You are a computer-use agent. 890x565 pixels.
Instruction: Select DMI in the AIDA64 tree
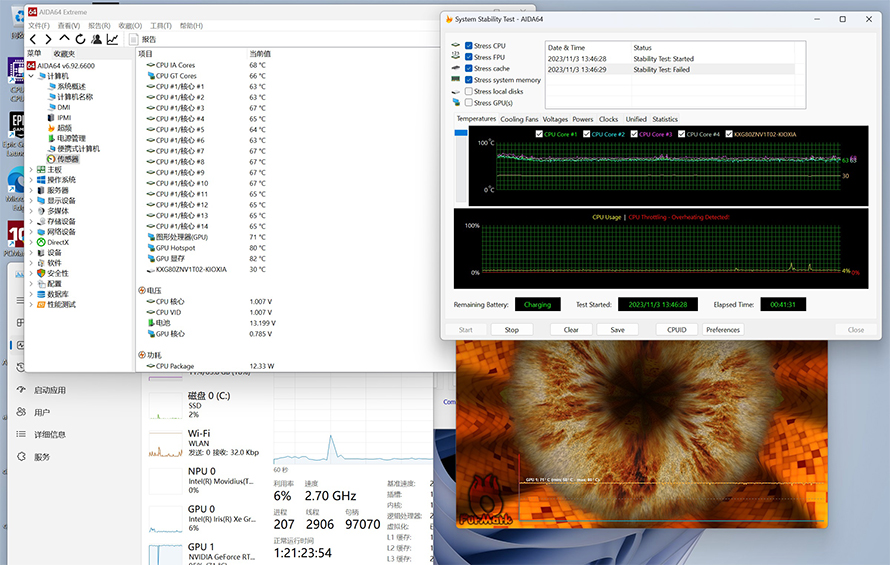59,107
